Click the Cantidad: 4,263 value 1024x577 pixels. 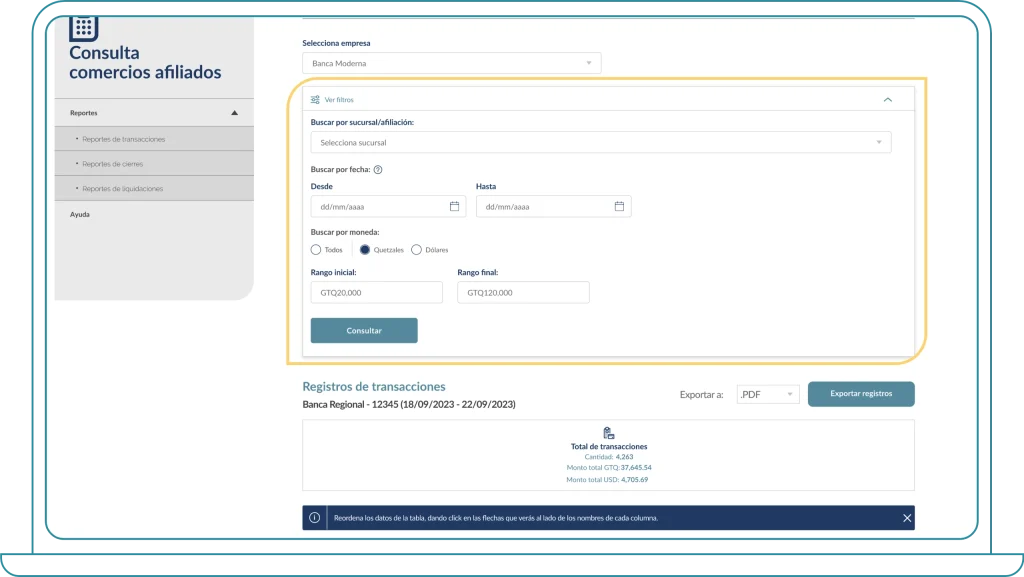pyautogui.click(x=609, y=457)
